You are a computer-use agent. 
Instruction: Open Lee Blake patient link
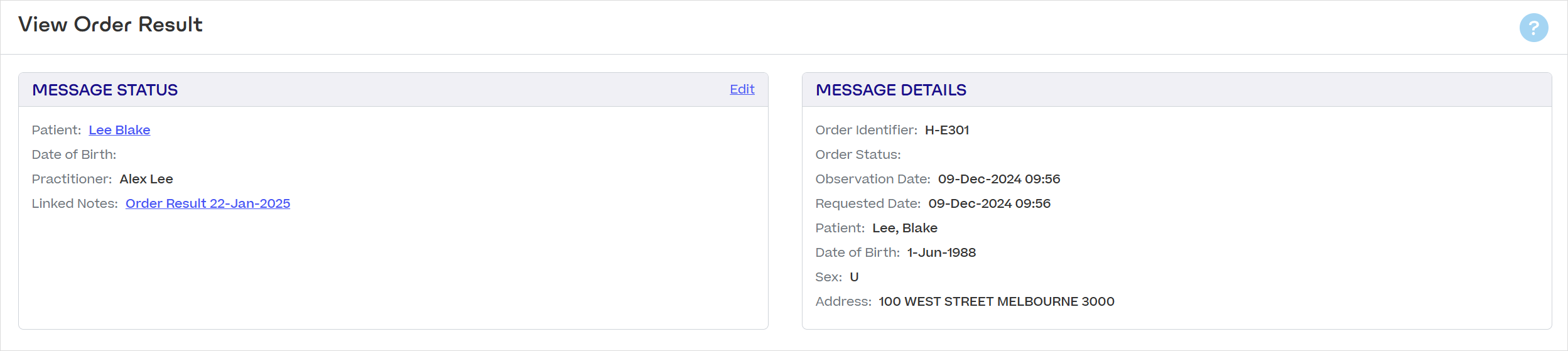pos(119,130)
